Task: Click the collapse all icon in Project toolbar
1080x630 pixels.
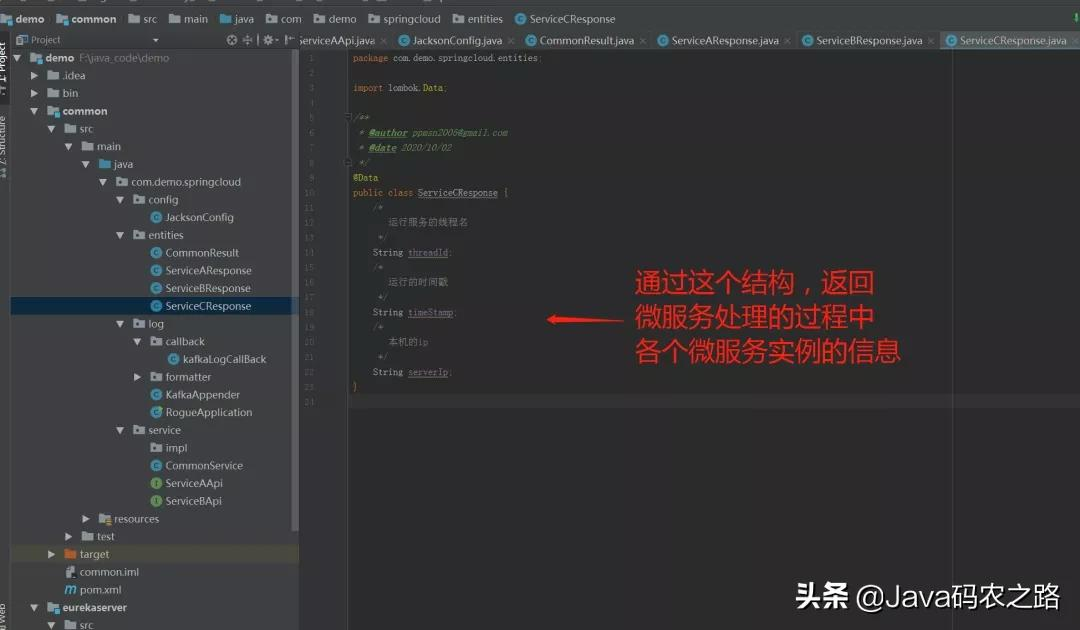Action: [x=247, y=40]
